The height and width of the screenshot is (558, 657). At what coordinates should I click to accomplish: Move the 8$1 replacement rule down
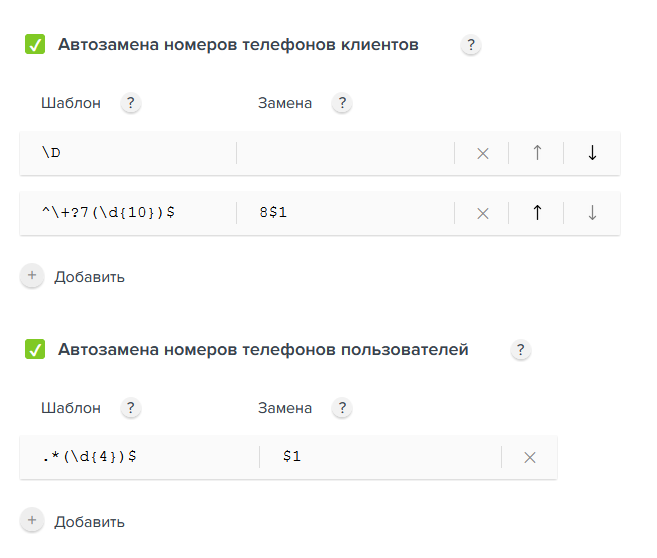(592, 213)
